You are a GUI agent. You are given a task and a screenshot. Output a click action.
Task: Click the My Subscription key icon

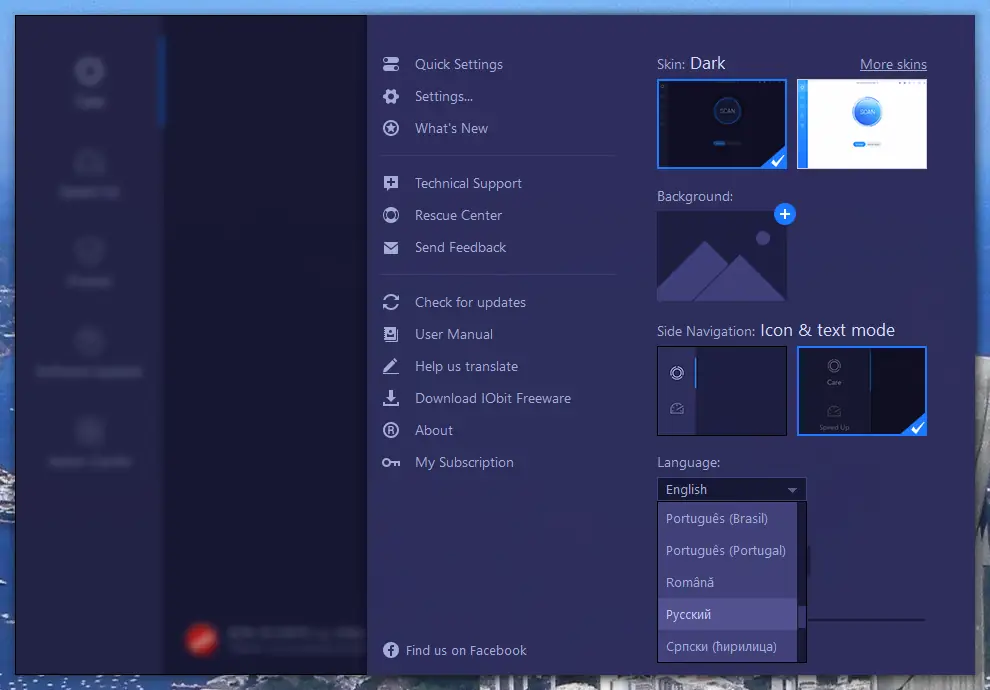pos(391,463)
